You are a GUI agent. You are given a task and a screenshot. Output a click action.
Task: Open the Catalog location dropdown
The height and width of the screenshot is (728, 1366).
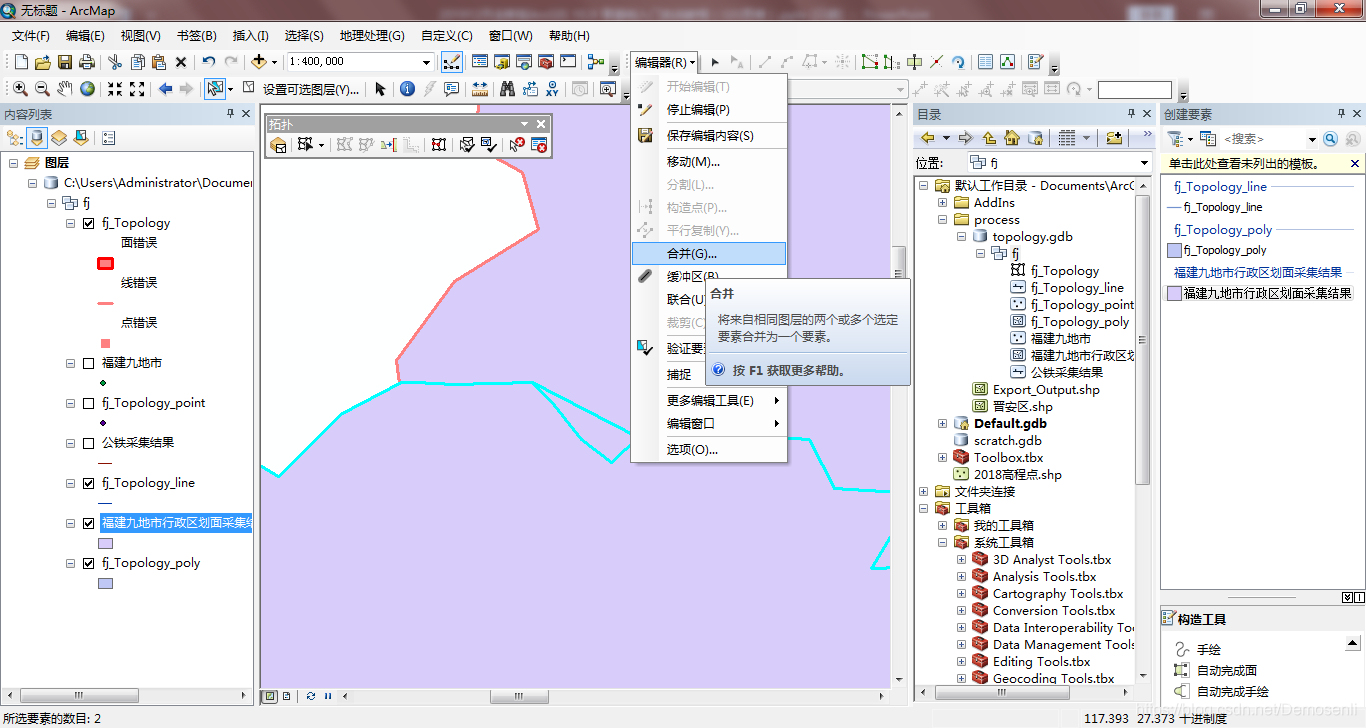tap(1144, 162)
